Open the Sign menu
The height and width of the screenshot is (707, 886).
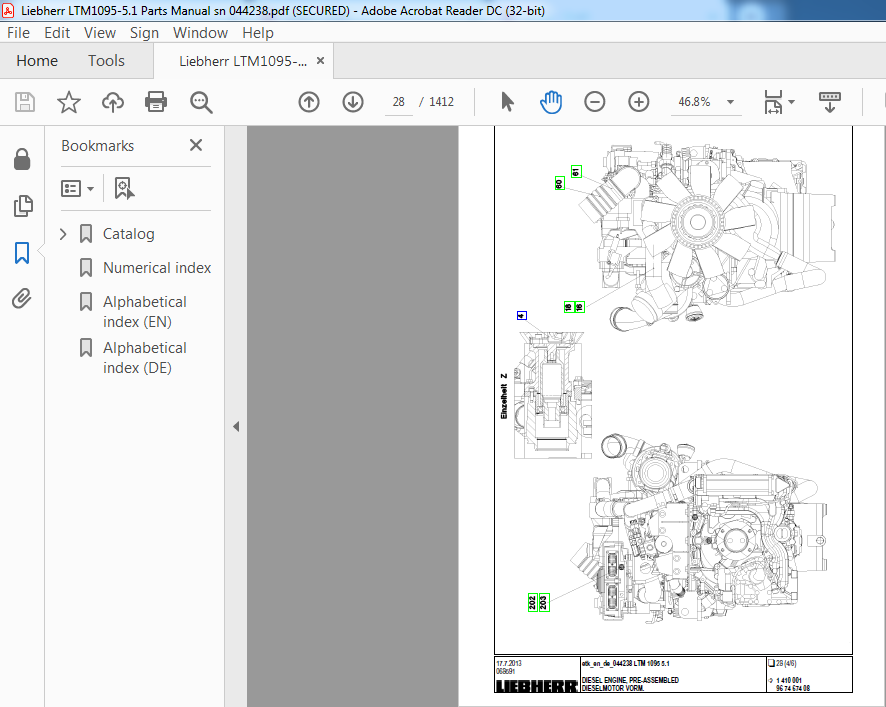144,33
